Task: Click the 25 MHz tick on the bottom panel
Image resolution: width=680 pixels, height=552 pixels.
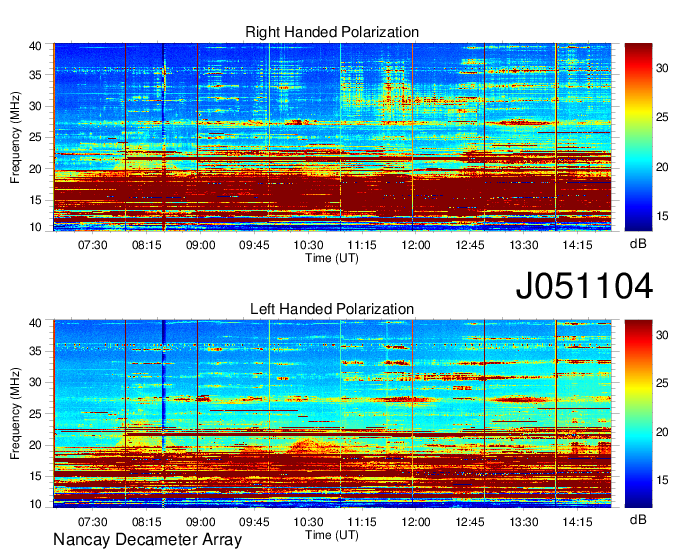Action: 35,414
